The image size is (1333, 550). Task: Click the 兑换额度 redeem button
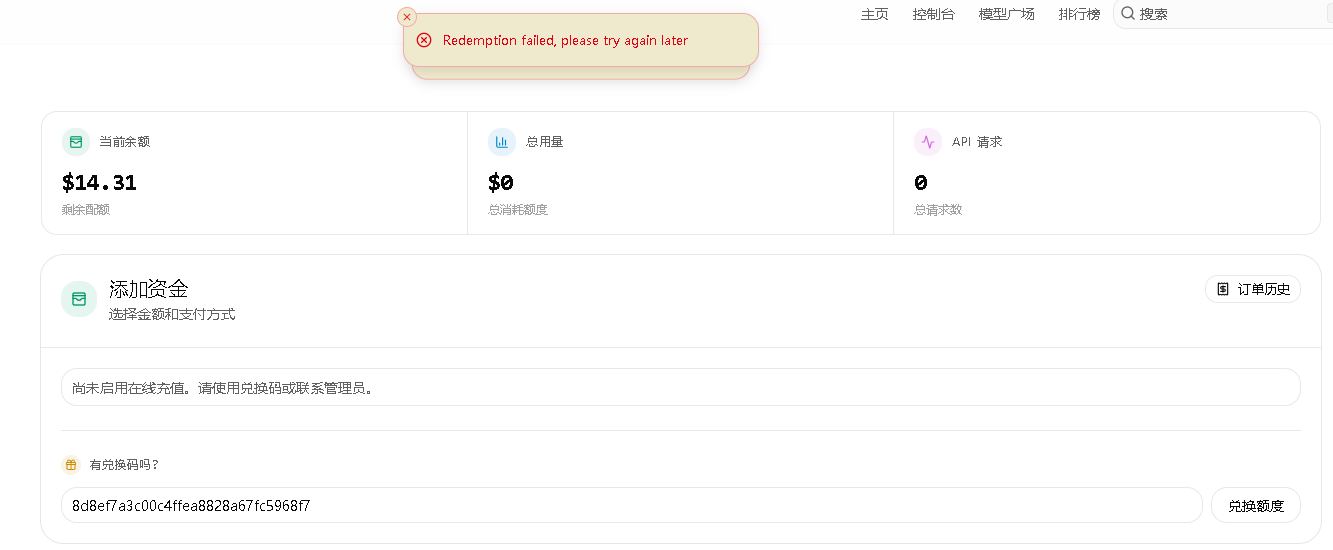pyautogui.click(x=1256, y=506)
